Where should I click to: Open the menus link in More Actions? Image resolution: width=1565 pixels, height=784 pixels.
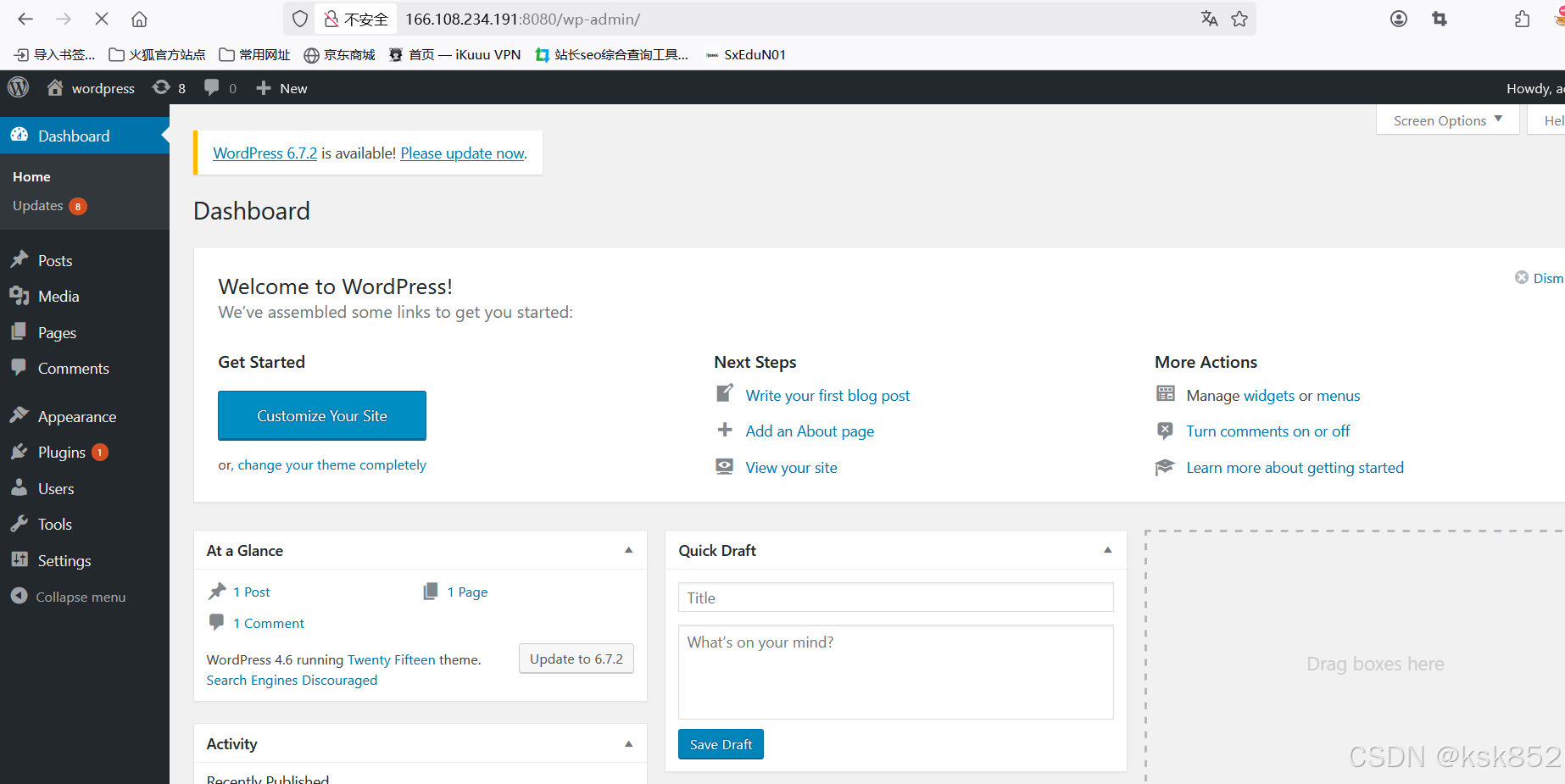tap(1338, 396)
